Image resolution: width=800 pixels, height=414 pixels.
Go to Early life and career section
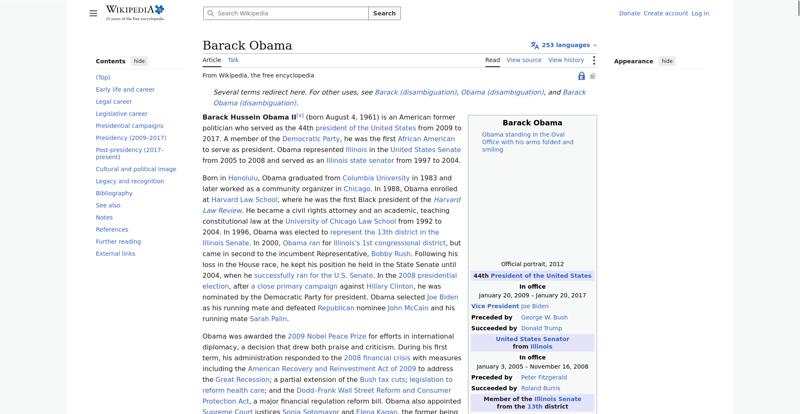(125, 89)
